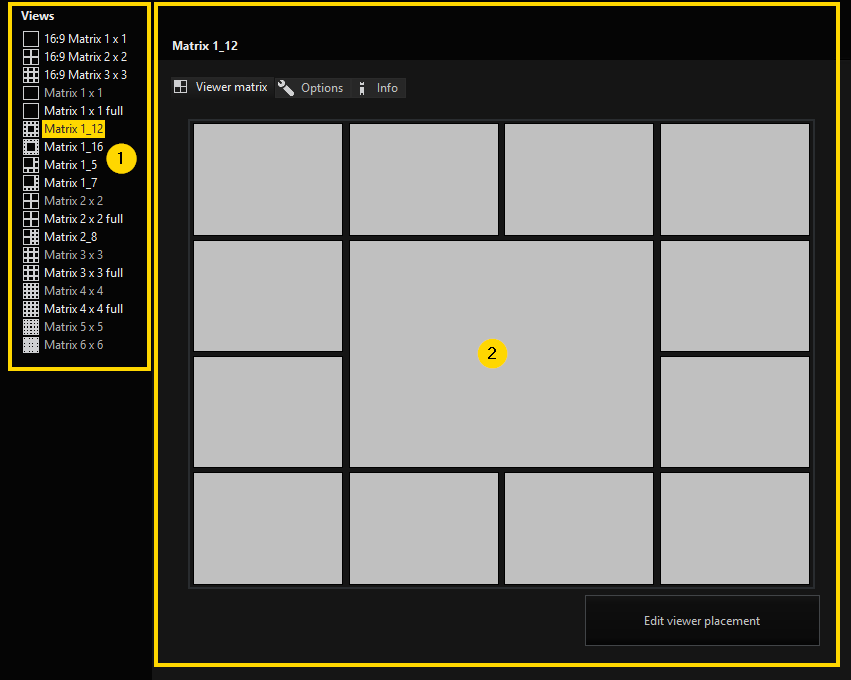Viewport: 851px width, 680px height.
Task: Click the Matrix 2_8 layout icon
Action: (31, 237)
